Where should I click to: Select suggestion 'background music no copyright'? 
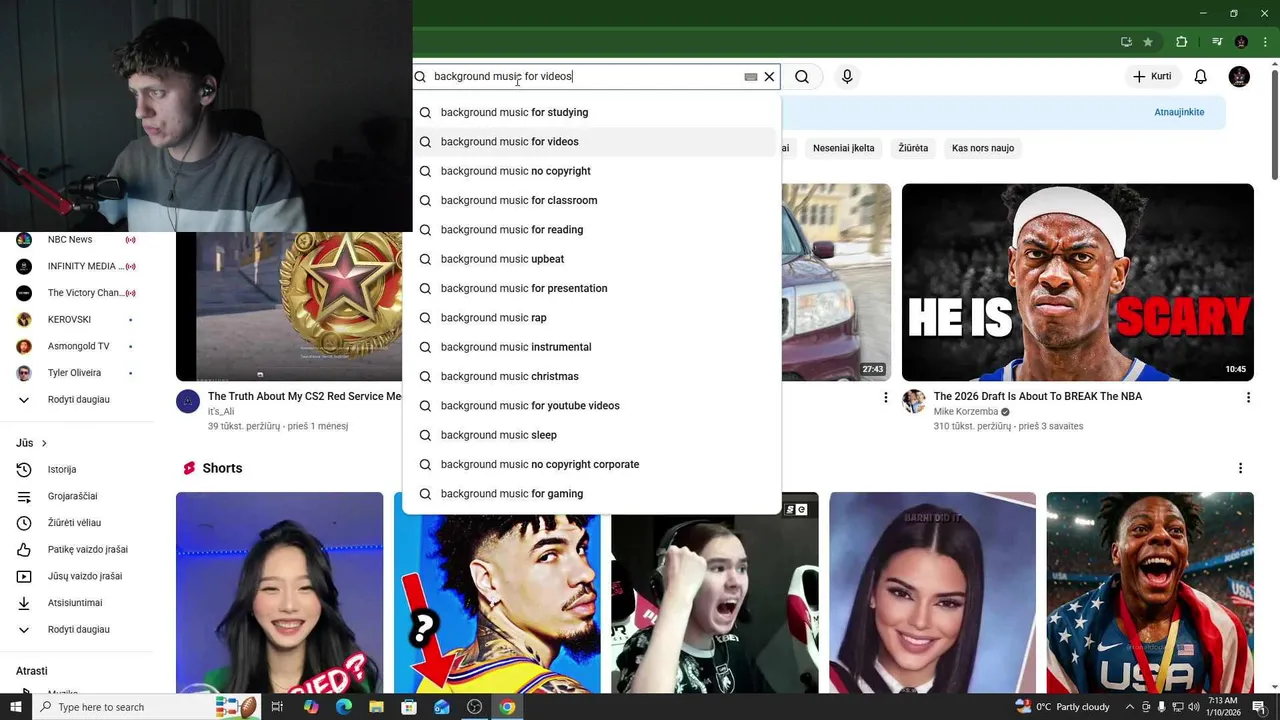coord(591,171)
